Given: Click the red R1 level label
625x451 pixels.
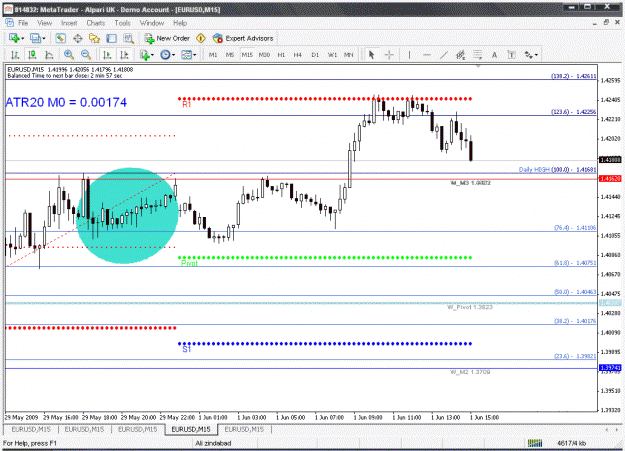Looking at the screenshot, I should click(x=187, y=104).
